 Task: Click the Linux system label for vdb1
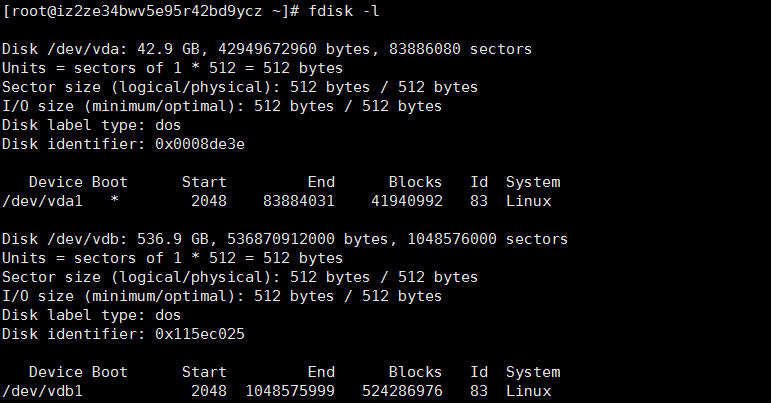[x=529, y=391]
